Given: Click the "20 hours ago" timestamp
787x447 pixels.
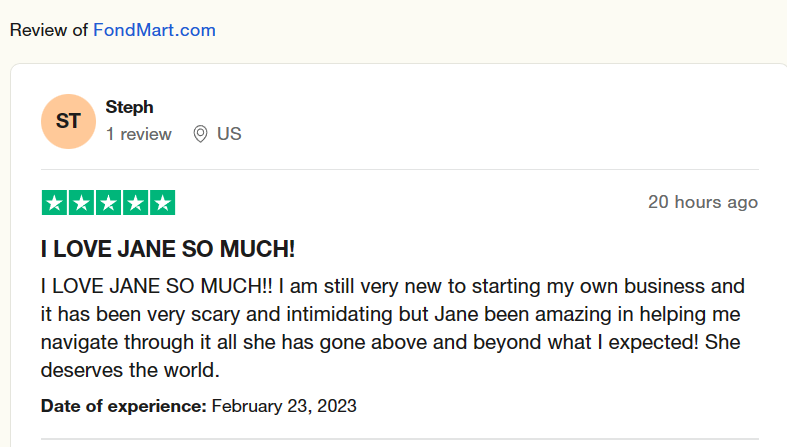Looking at the screenshot, I should (702, 202).
